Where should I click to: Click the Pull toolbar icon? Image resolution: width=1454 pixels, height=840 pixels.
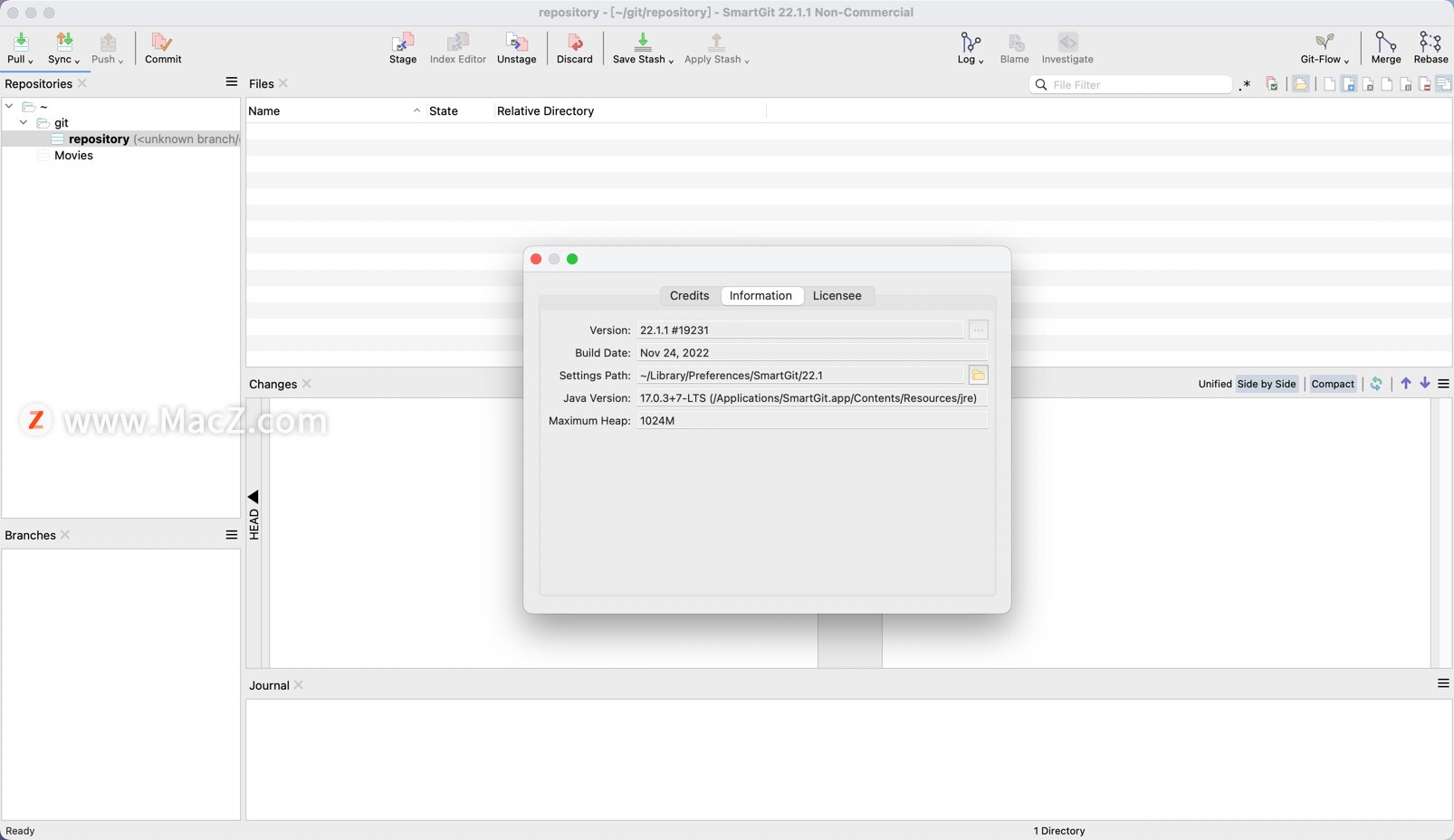click(x=21, y=43)
